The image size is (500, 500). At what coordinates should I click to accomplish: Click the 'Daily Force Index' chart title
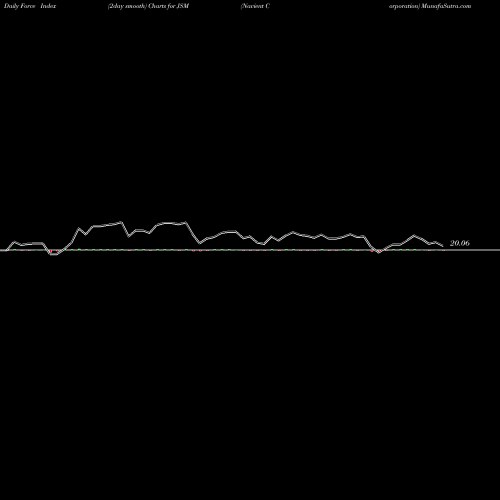(30, 6)
